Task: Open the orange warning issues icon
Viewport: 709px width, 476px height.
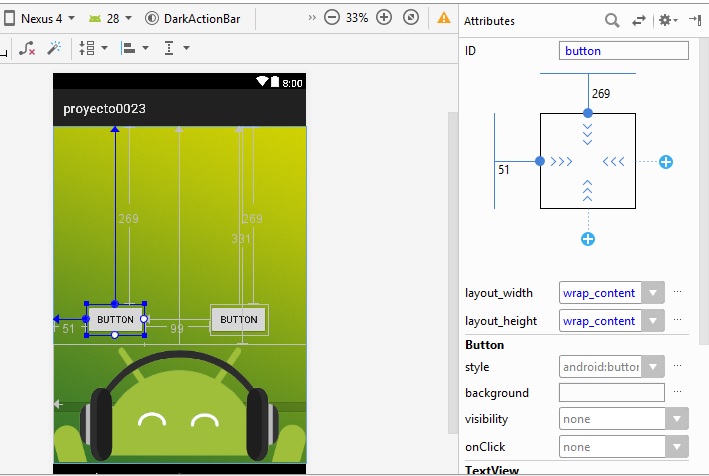Action: 444,18
